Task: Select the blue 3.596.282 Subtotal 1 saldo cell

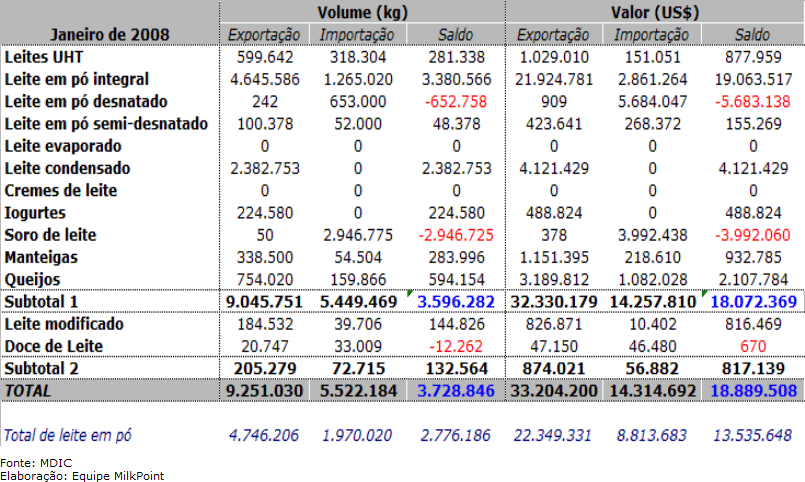Action: coord(455,301)
